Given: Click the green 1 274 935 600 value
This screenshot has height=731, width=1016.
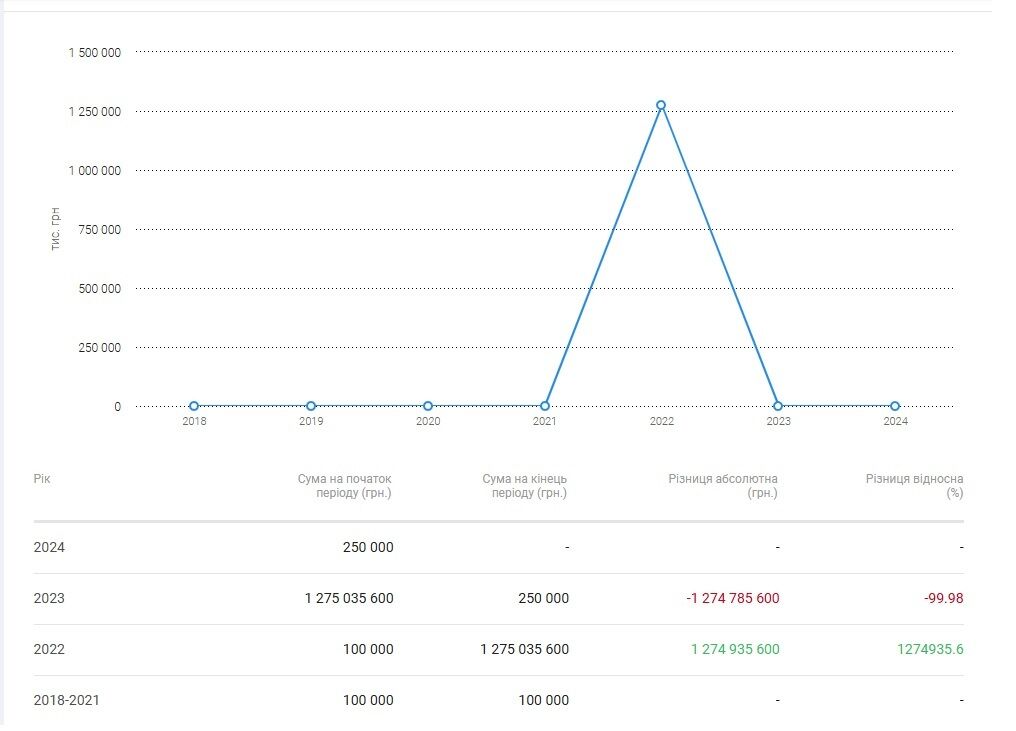Looking at the screenshot, I should tap(735, 649).
